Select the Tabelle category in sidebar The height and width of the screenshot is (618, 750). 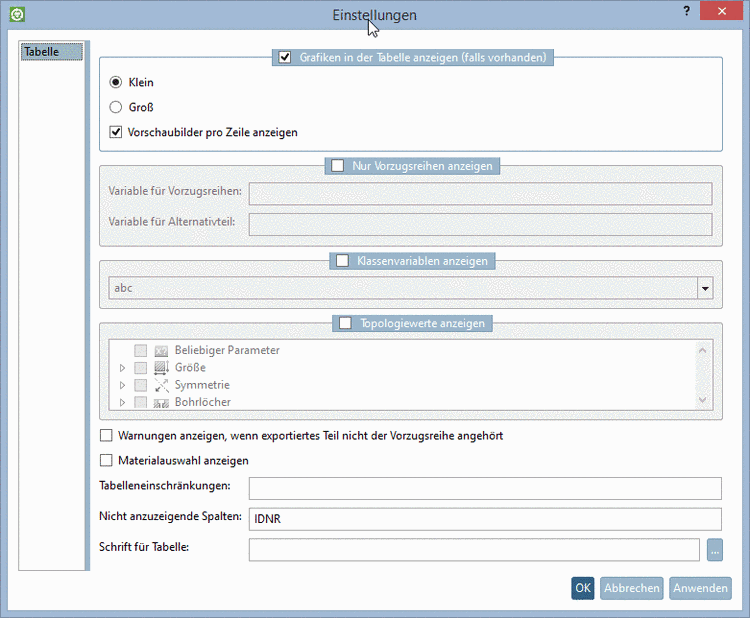(x=52, y=52)
